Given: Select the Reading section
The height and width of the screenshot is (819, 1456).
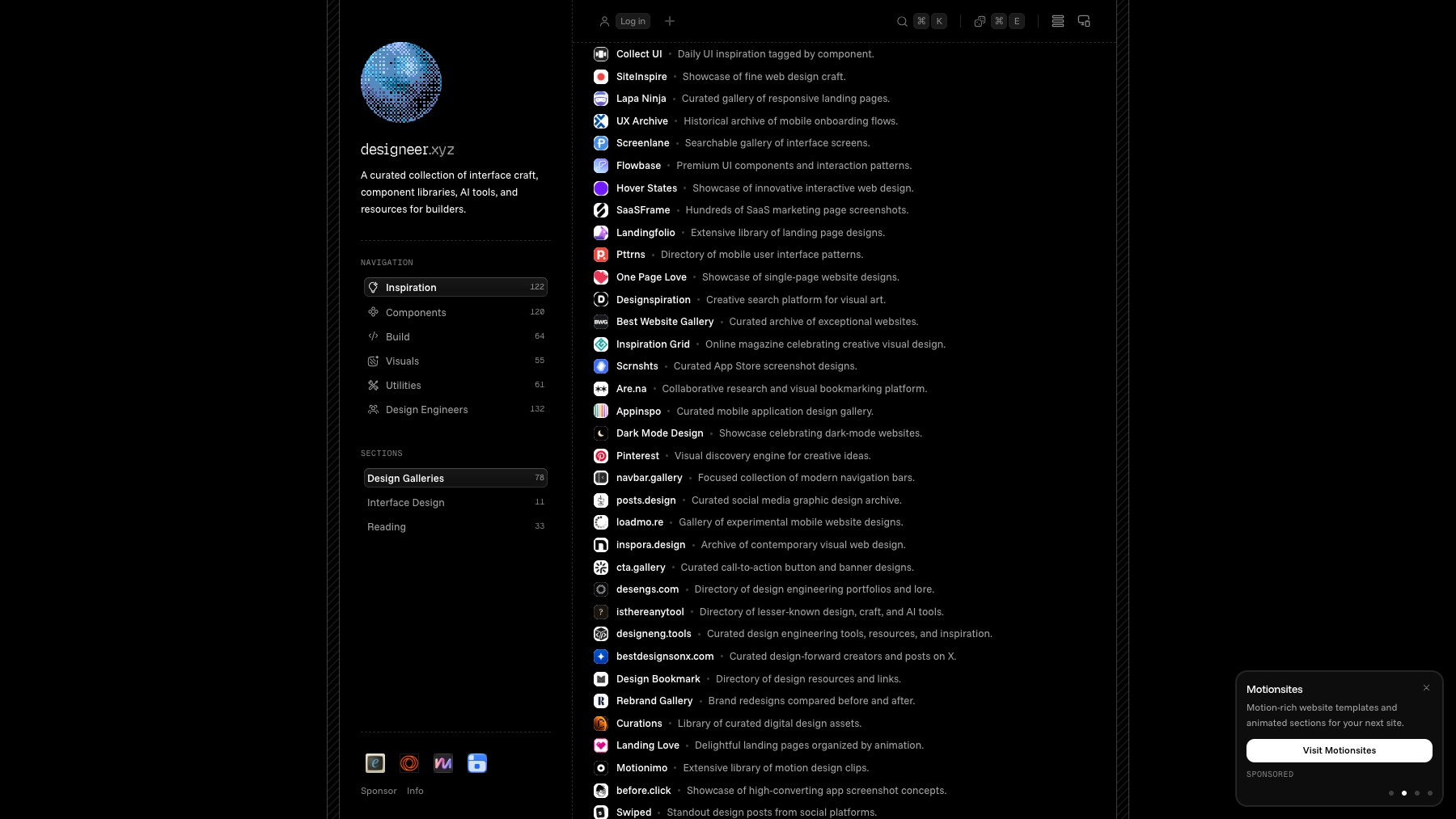Looking at the screenshot, I should tap(455, 526).
